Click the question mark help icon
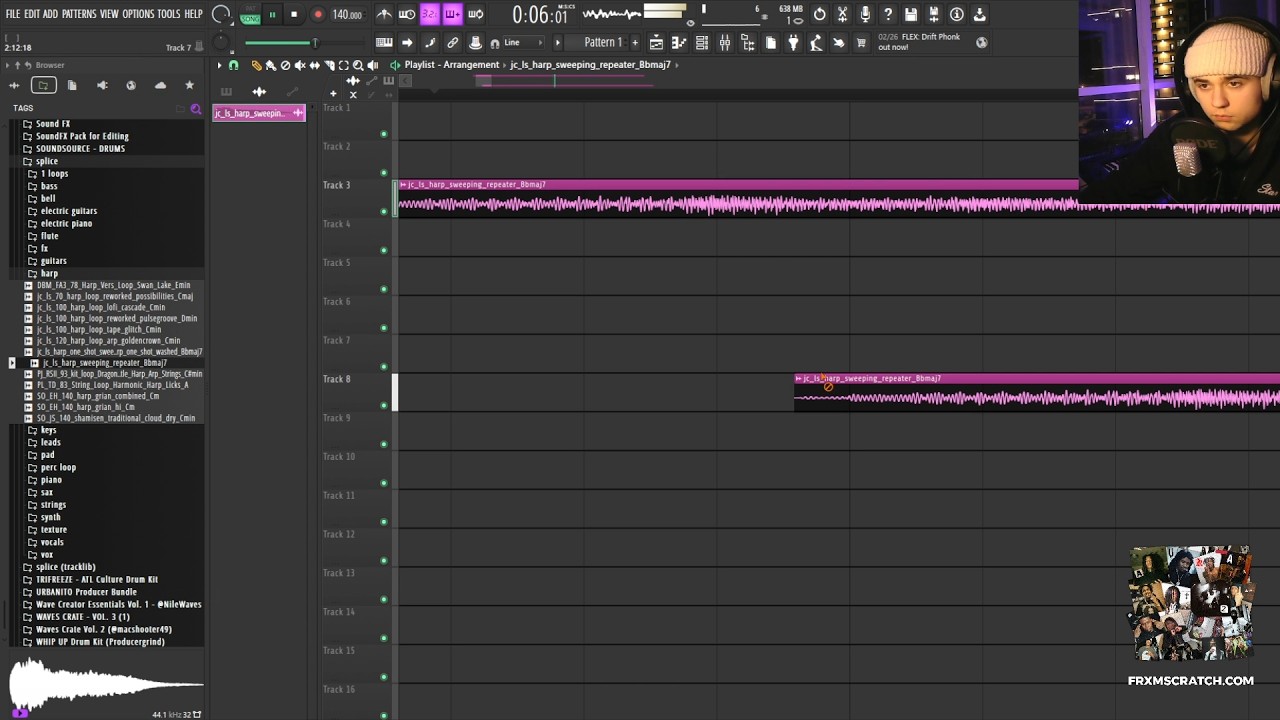 coord(888,14)
